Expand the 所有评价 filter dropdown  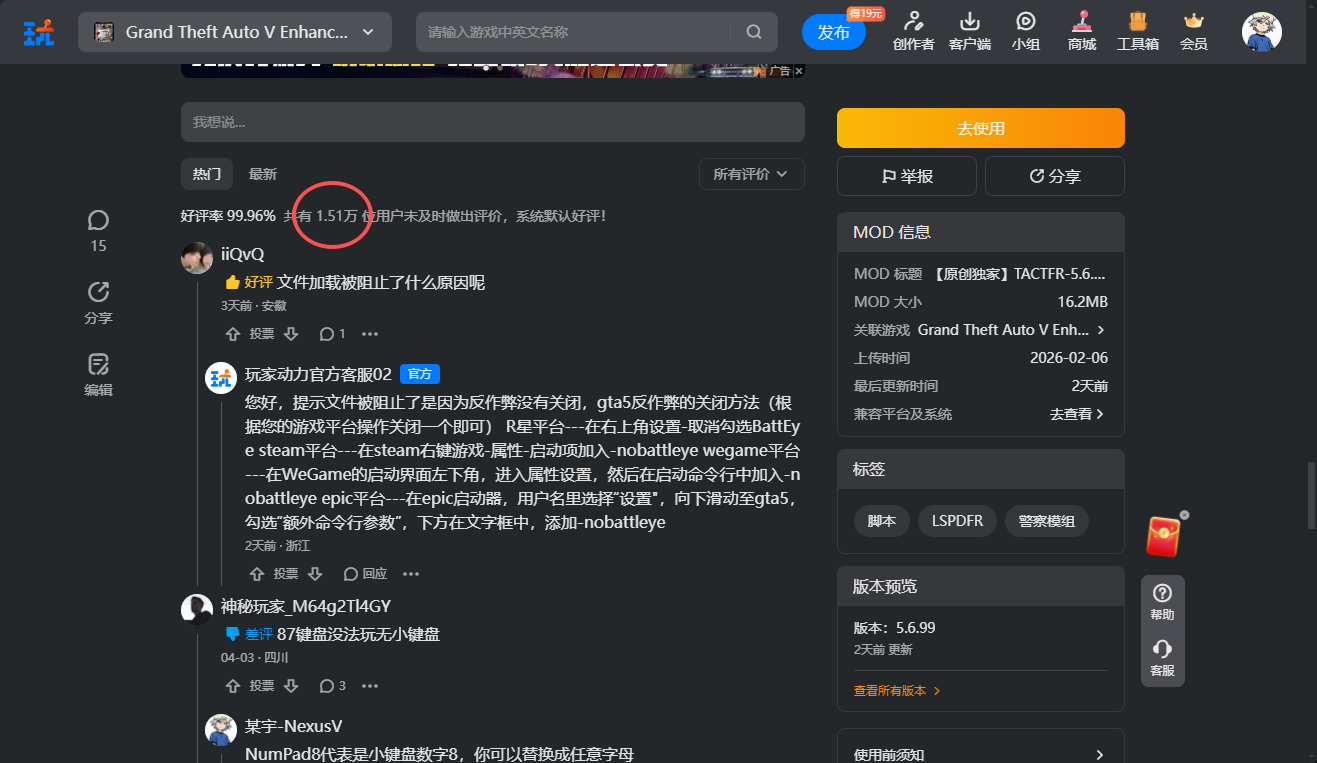[x=751, y=174]
